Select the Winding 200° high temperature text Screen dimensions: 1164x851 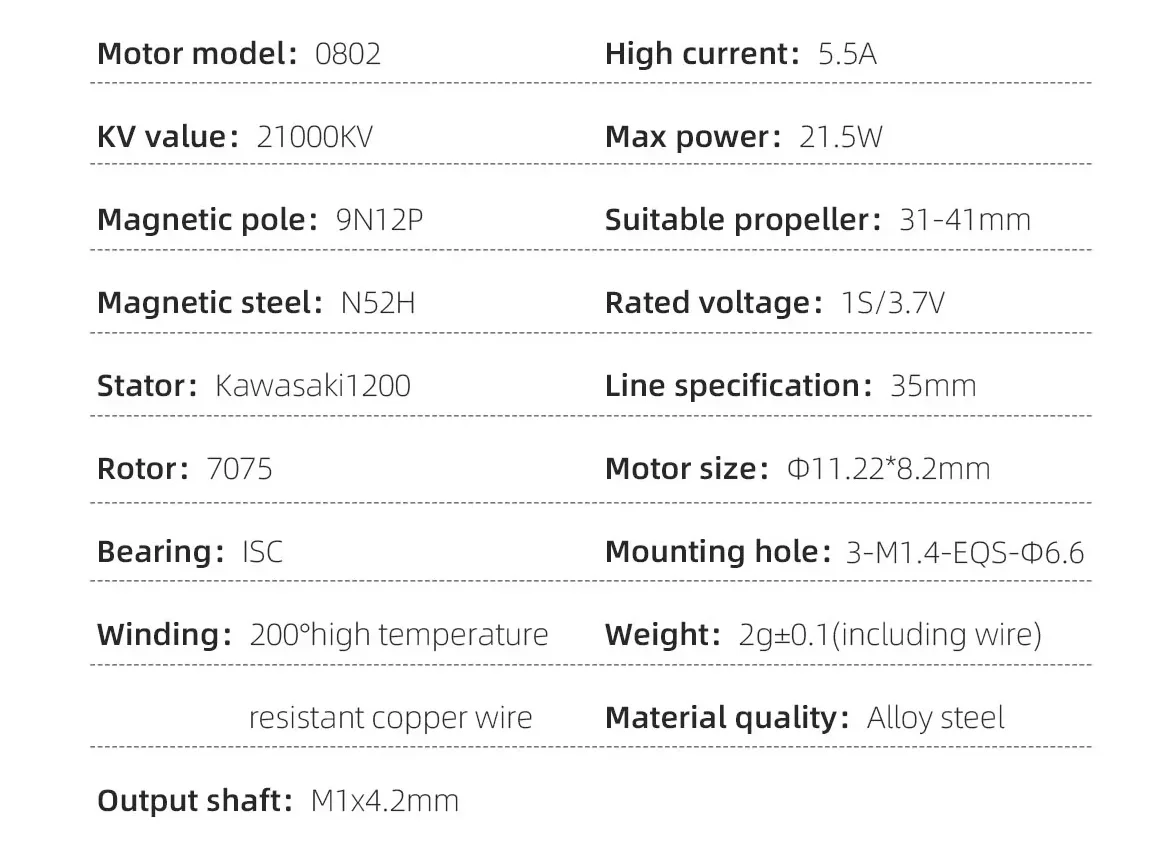pos(322,636)
